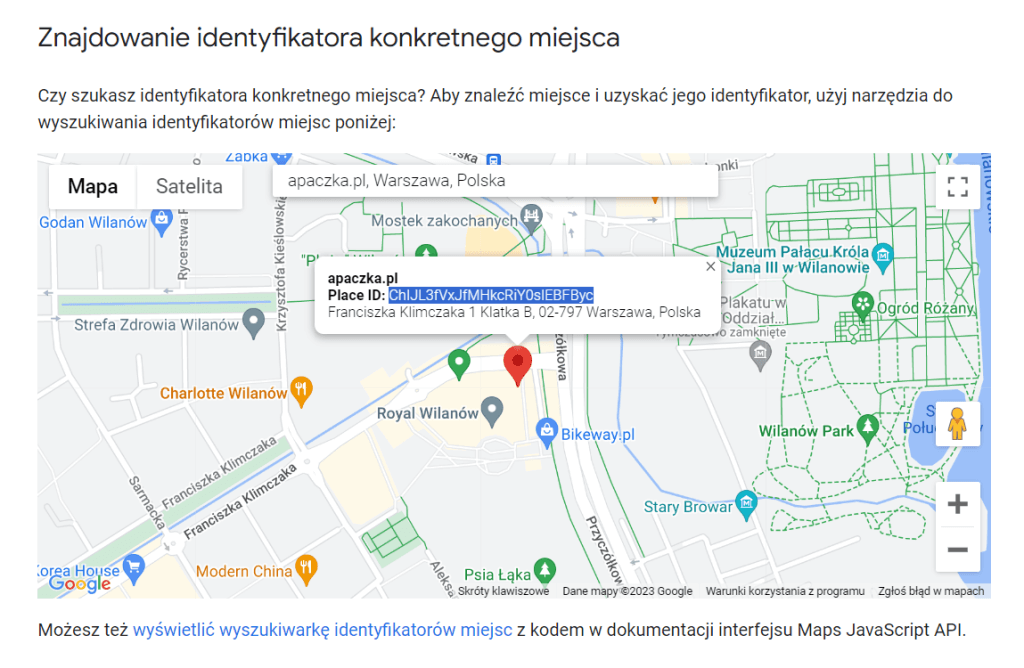The image size is (1024, 668).
Task: Switch to Satelita map view
Action: [x=189, y=187]
